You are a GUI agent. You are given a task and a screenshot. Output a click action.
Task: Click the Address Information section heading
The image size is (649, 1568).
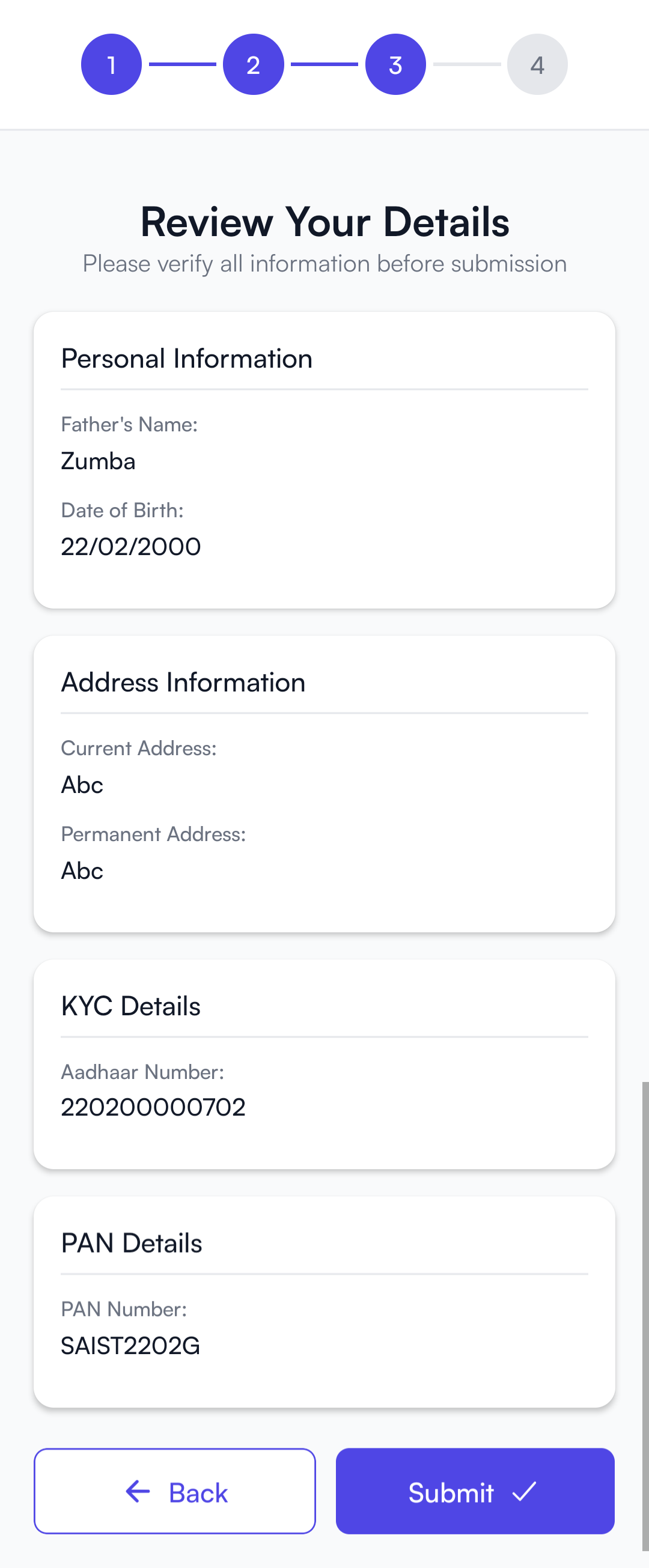183,682
